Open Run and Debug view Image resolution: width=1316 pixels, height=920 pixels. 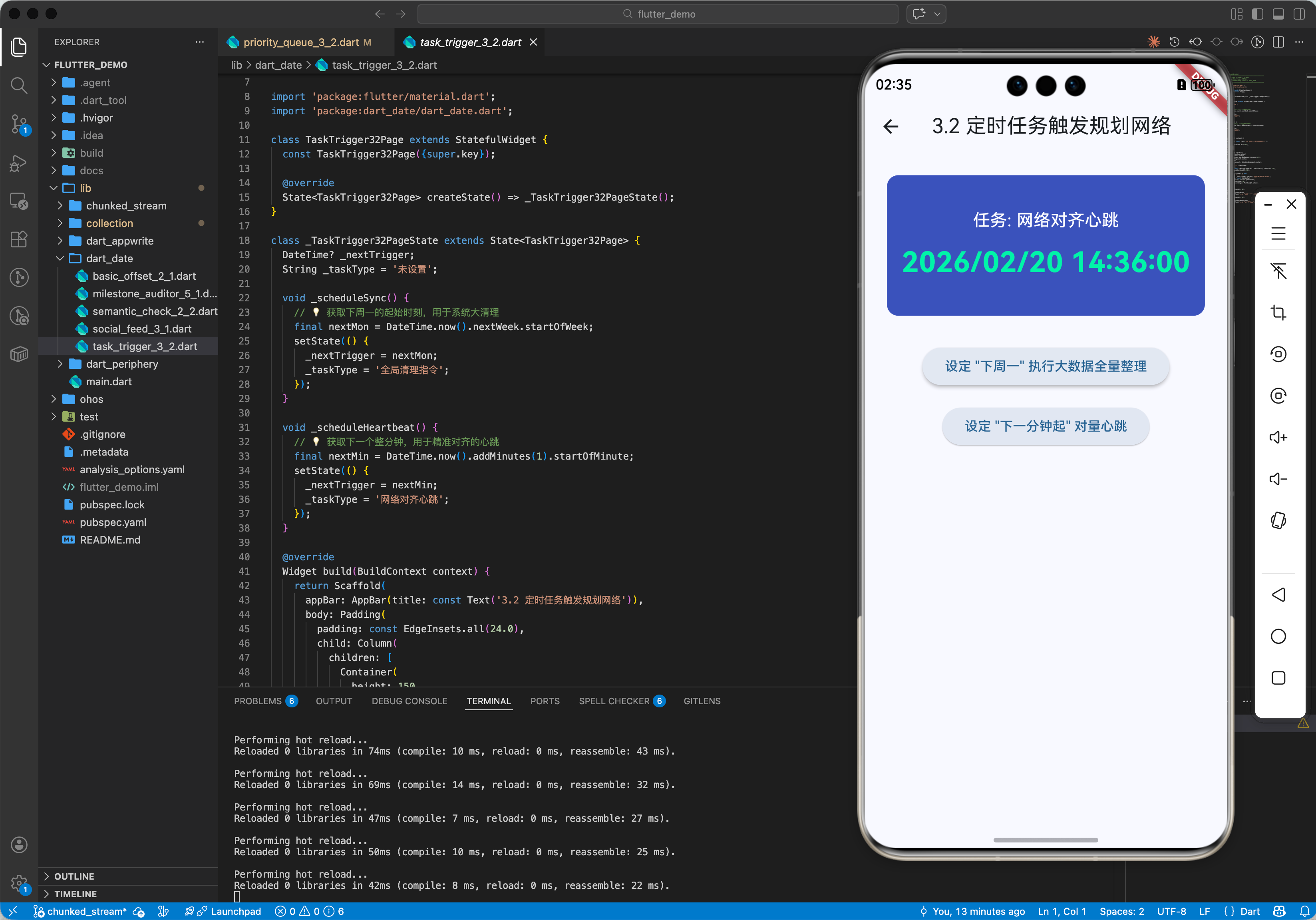pyautogui.click(x=19, y=163)
